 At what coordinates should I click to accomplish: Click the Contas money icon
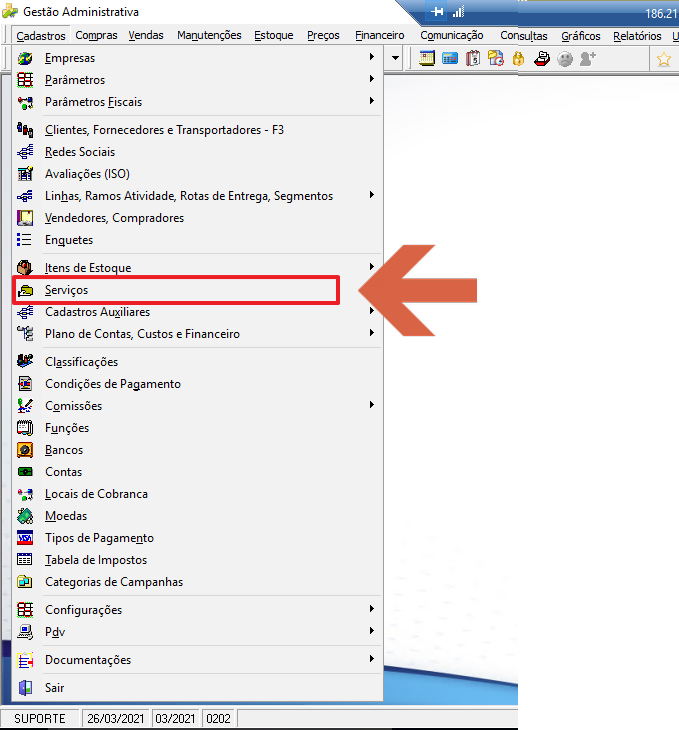coord(25,472)
